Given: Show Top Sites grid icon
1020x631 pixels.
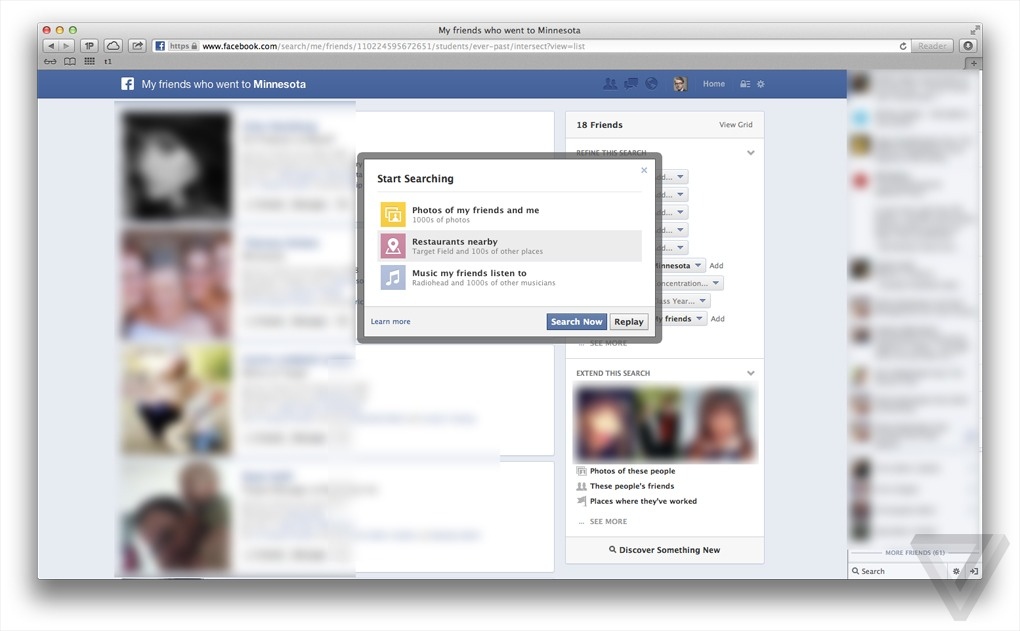Looking at the screenshot, I should (x=90, y=62).
